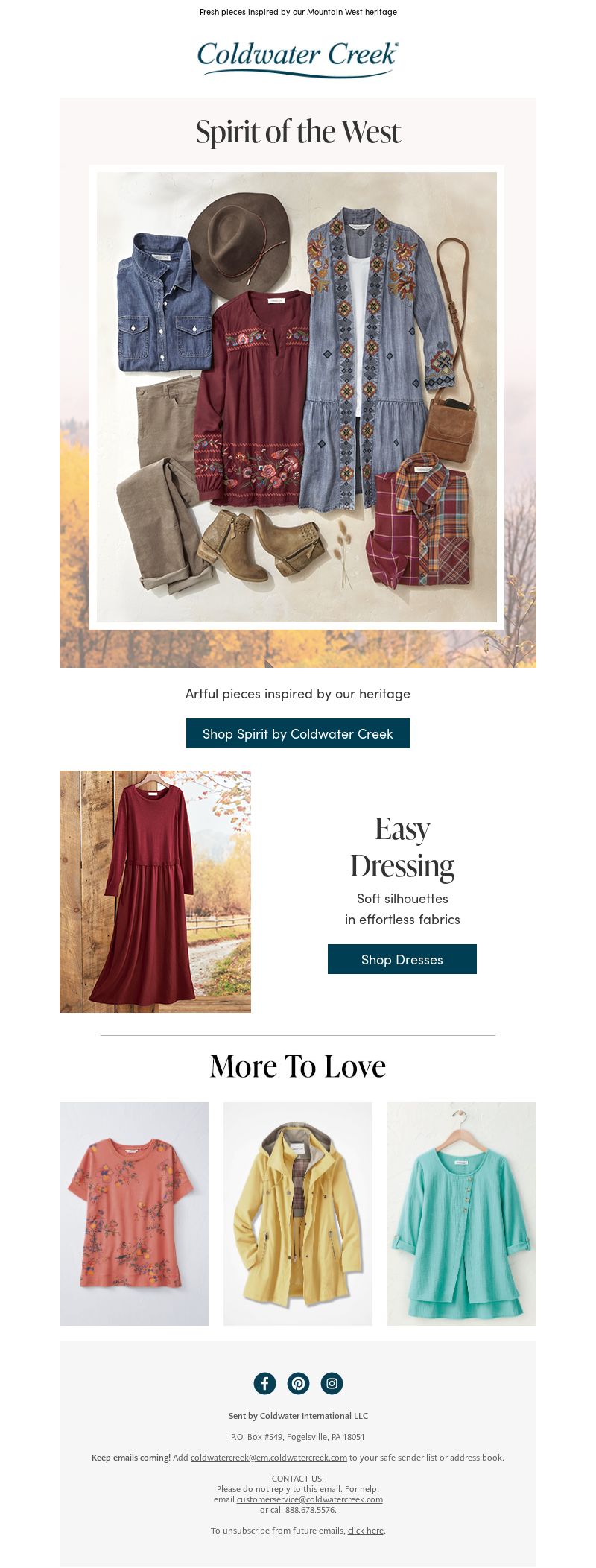596x1568 pixels.
Task: Click 'Artful pieces inspired by our heritage' text
Action: coord(298,694)
